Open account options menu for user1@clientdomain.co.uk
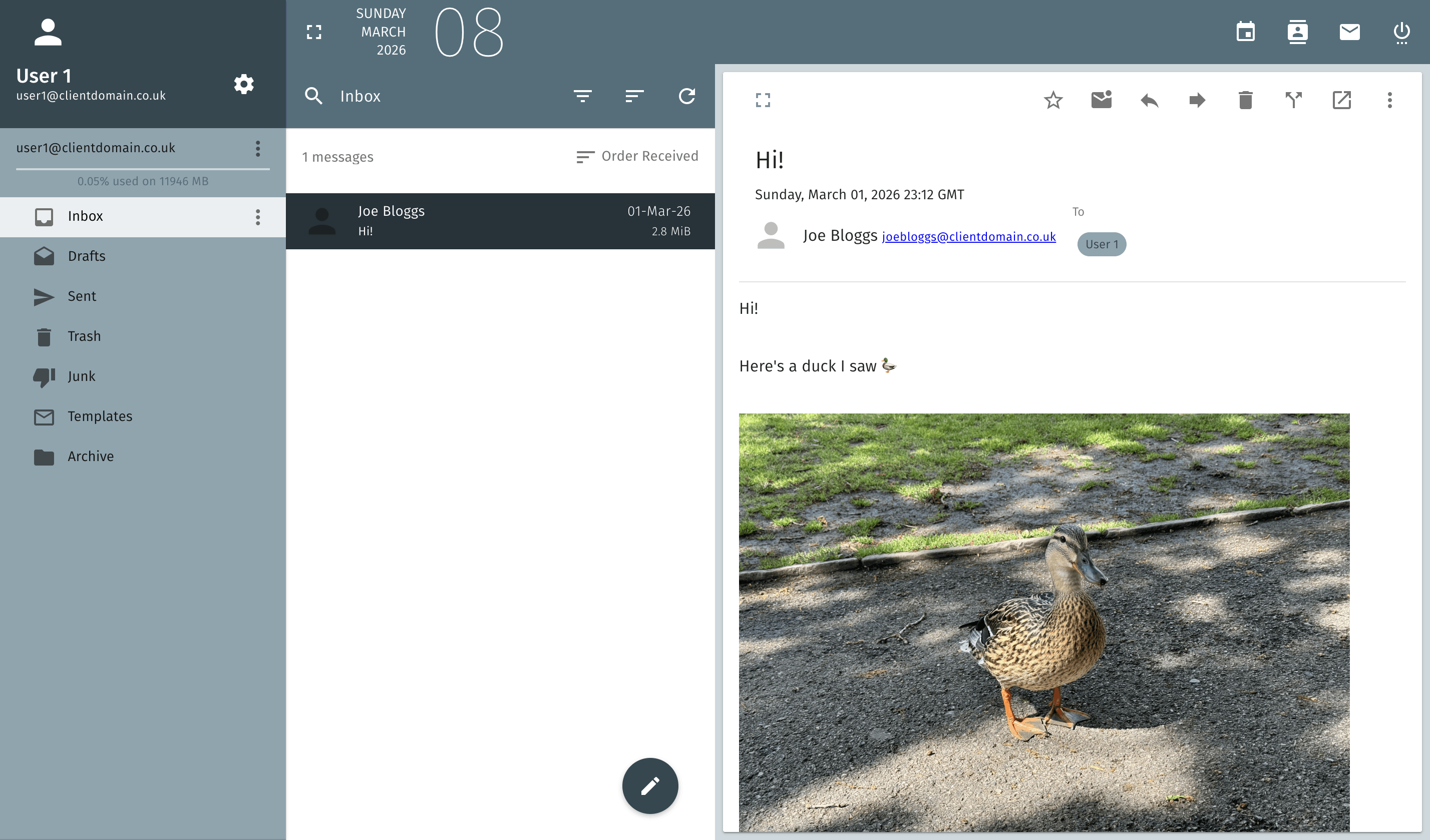The image size is (1430, 840). (258, 149)
